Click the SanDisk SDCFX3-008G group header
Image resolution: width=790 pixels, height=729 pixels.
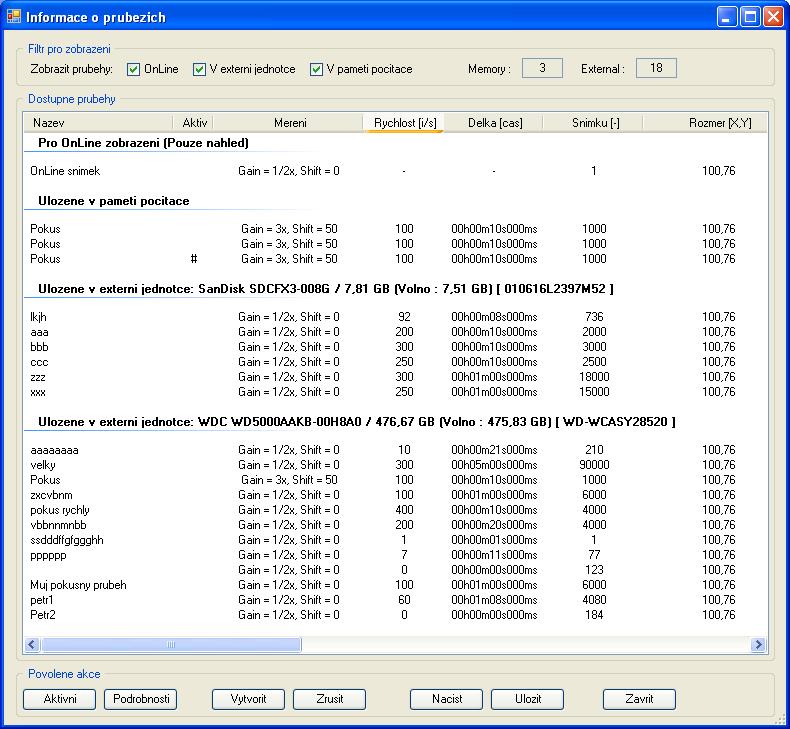pyautogui.click(x=326, y=289)
